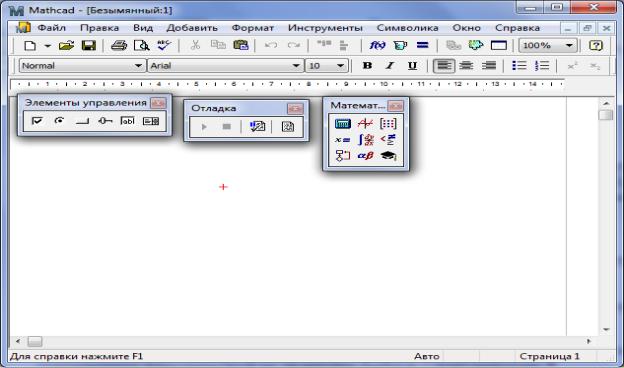Open Print Preview icon

141,45
